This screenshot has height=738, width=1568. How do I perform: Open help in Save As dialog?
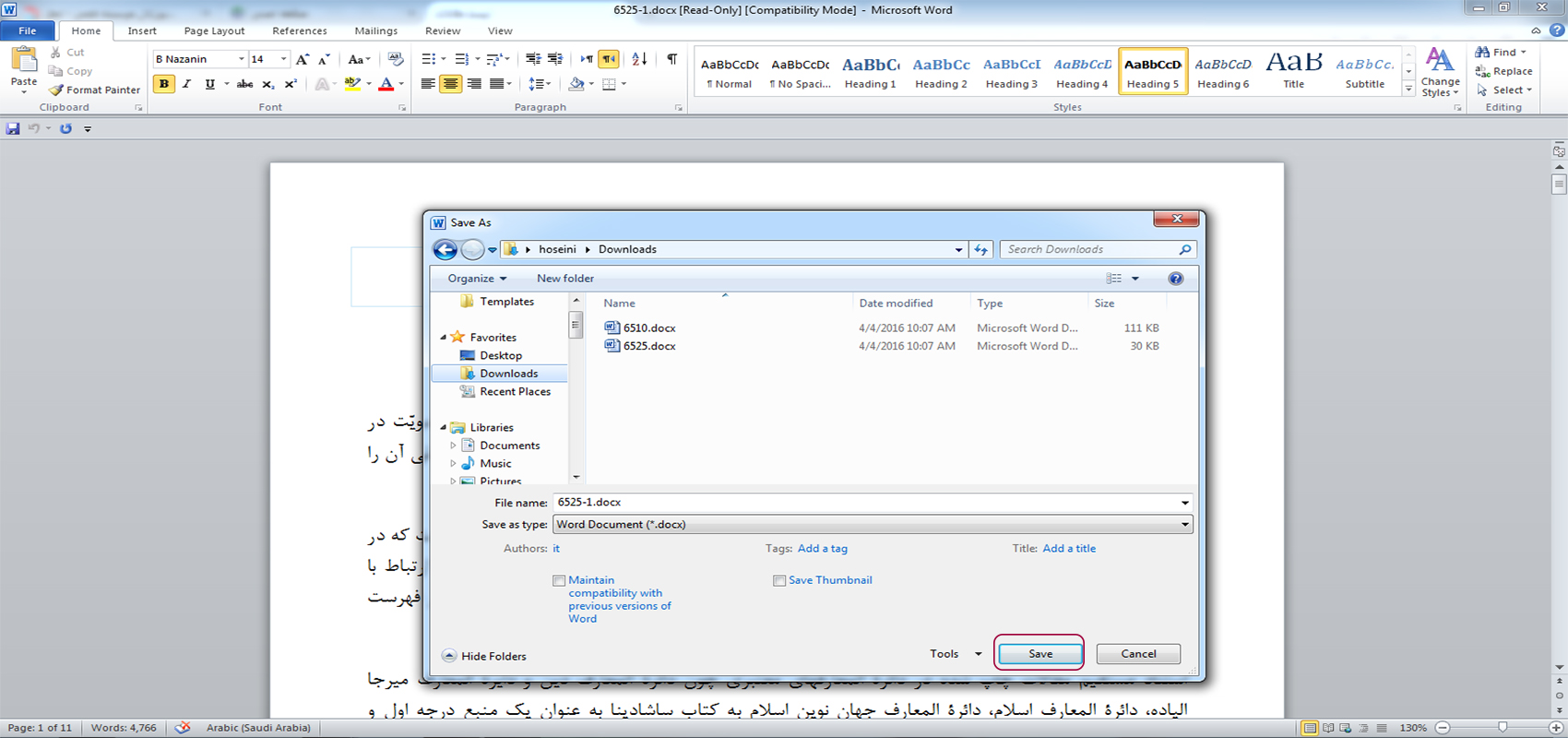[x=1175, y=279]
